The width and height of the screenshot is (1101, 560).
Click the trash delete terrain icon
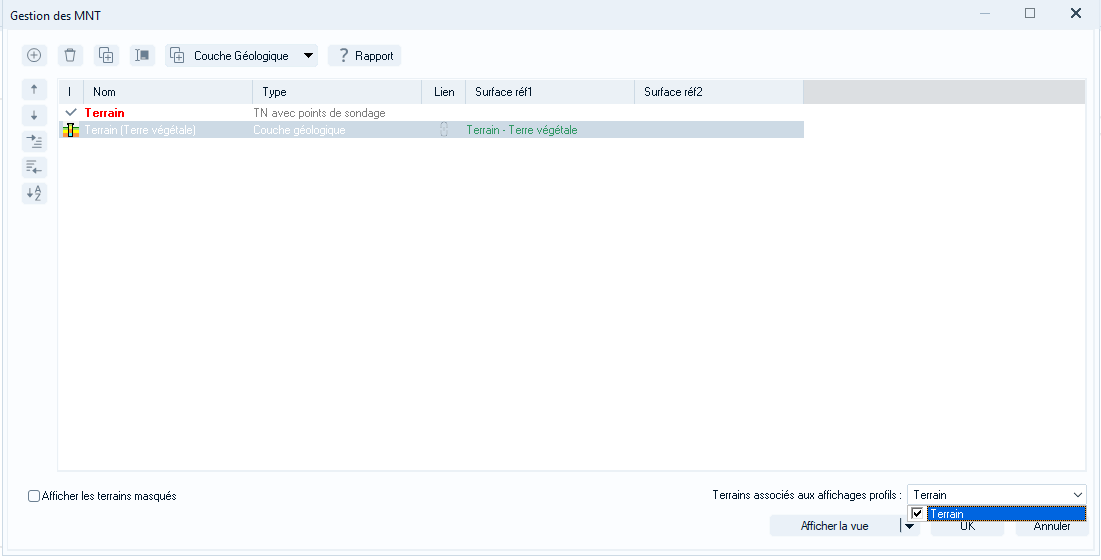pos(70,55)
